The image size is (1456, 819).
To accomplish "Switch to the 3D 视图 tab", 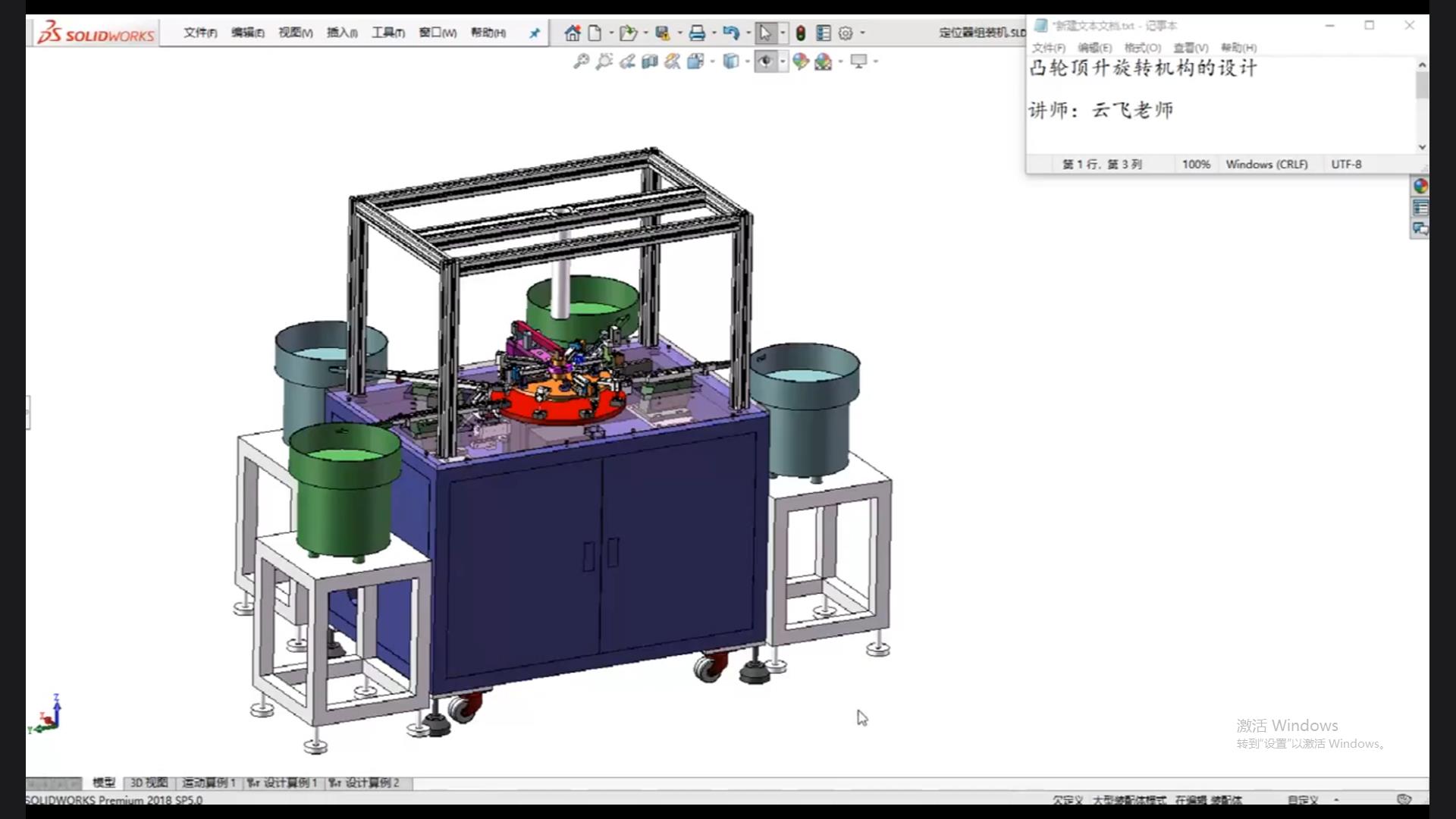I will coord(149,783).
